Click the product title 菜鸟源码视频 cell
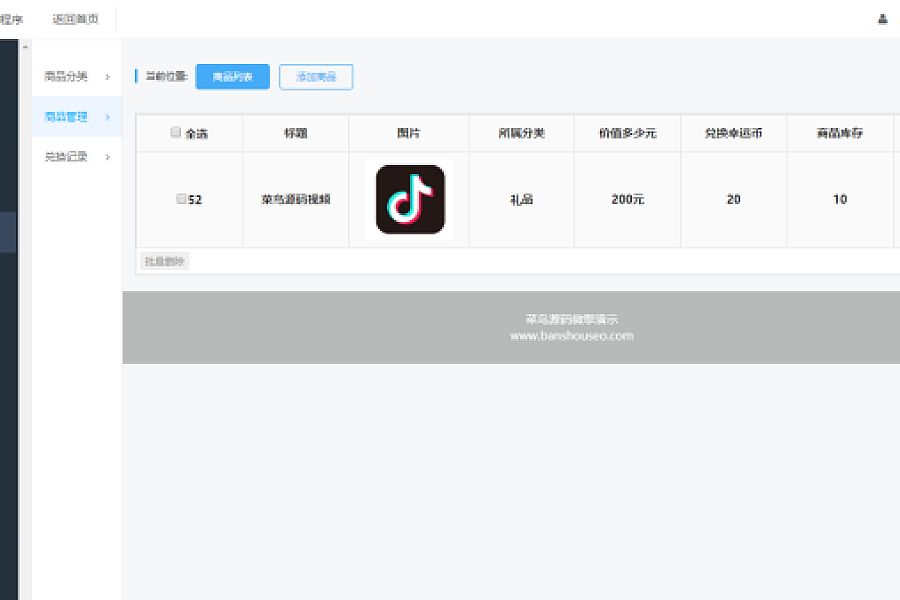Image resolution: width=900 pixels, height=600 pixels. tap(296, 199)
